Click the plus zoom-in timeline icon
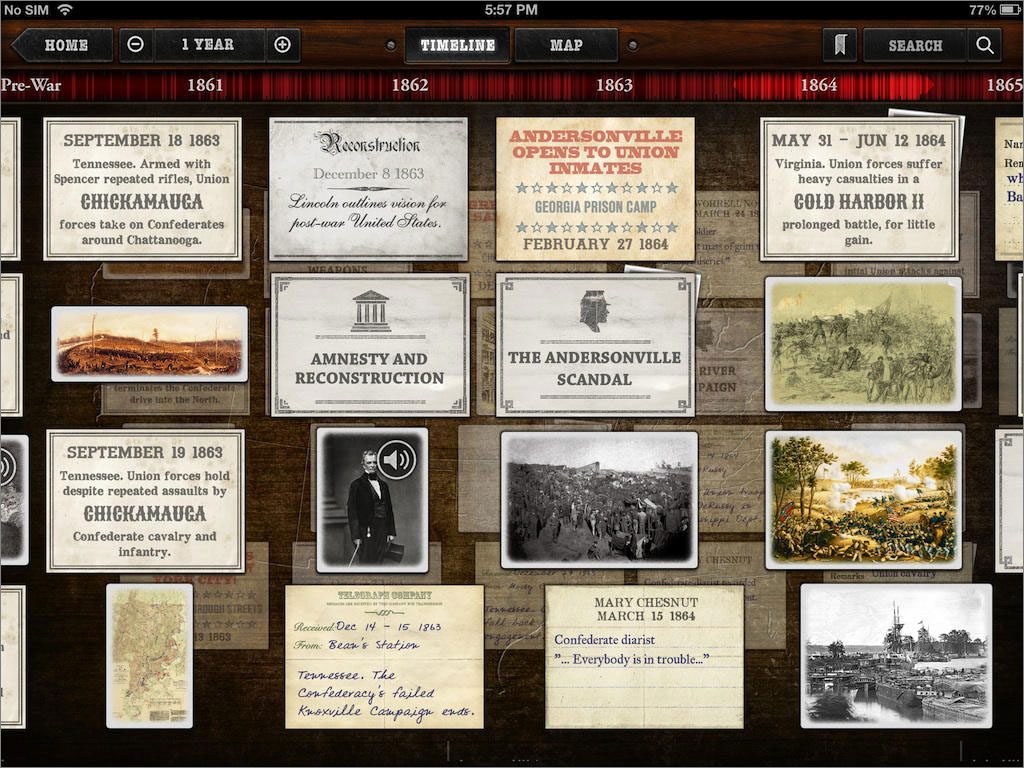Image resolution: width=1024 pixels, height=768 pixels. (282, 45)
